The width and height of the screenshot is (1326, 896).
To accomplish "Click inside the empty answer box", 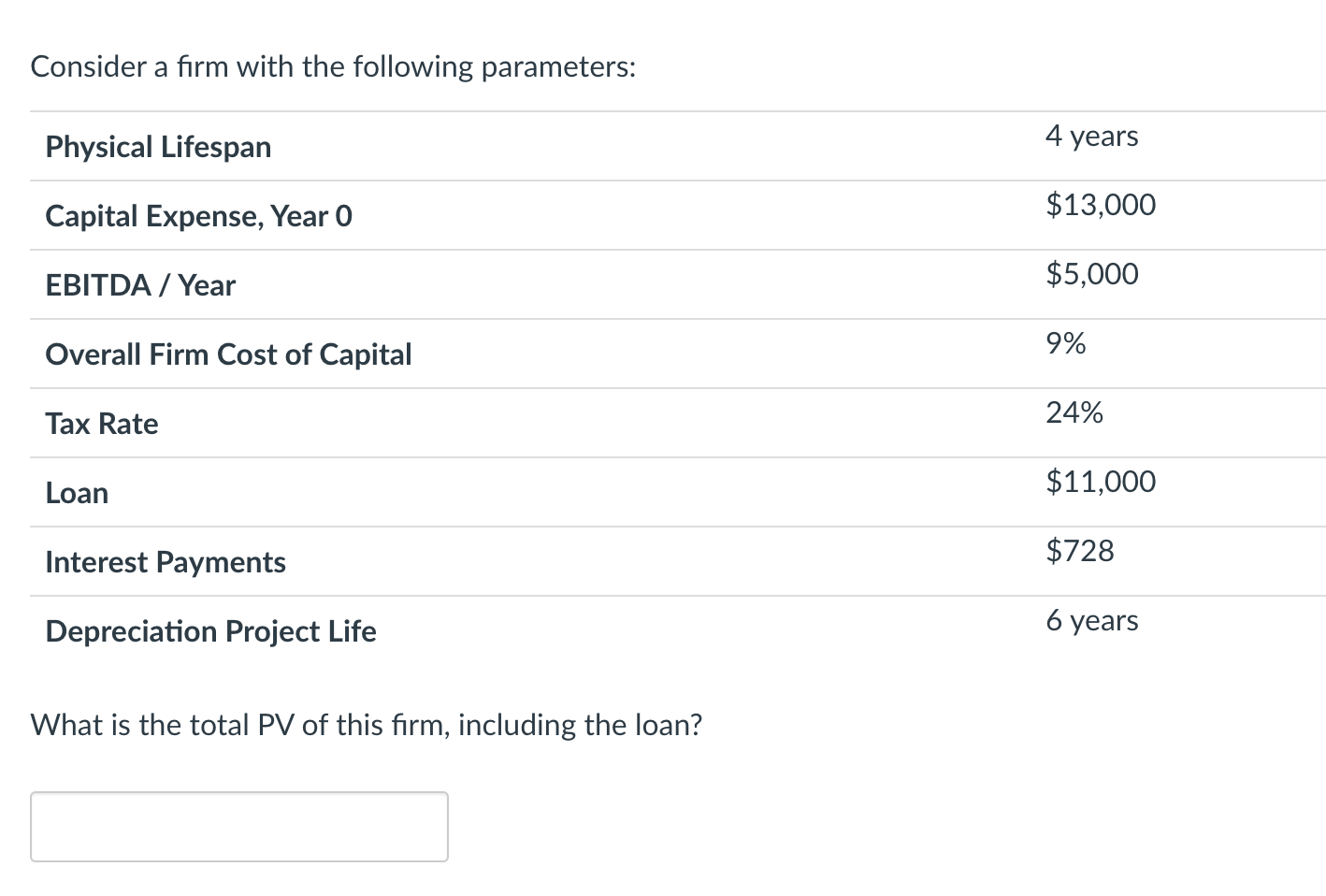I will click(x=238, y=826).
